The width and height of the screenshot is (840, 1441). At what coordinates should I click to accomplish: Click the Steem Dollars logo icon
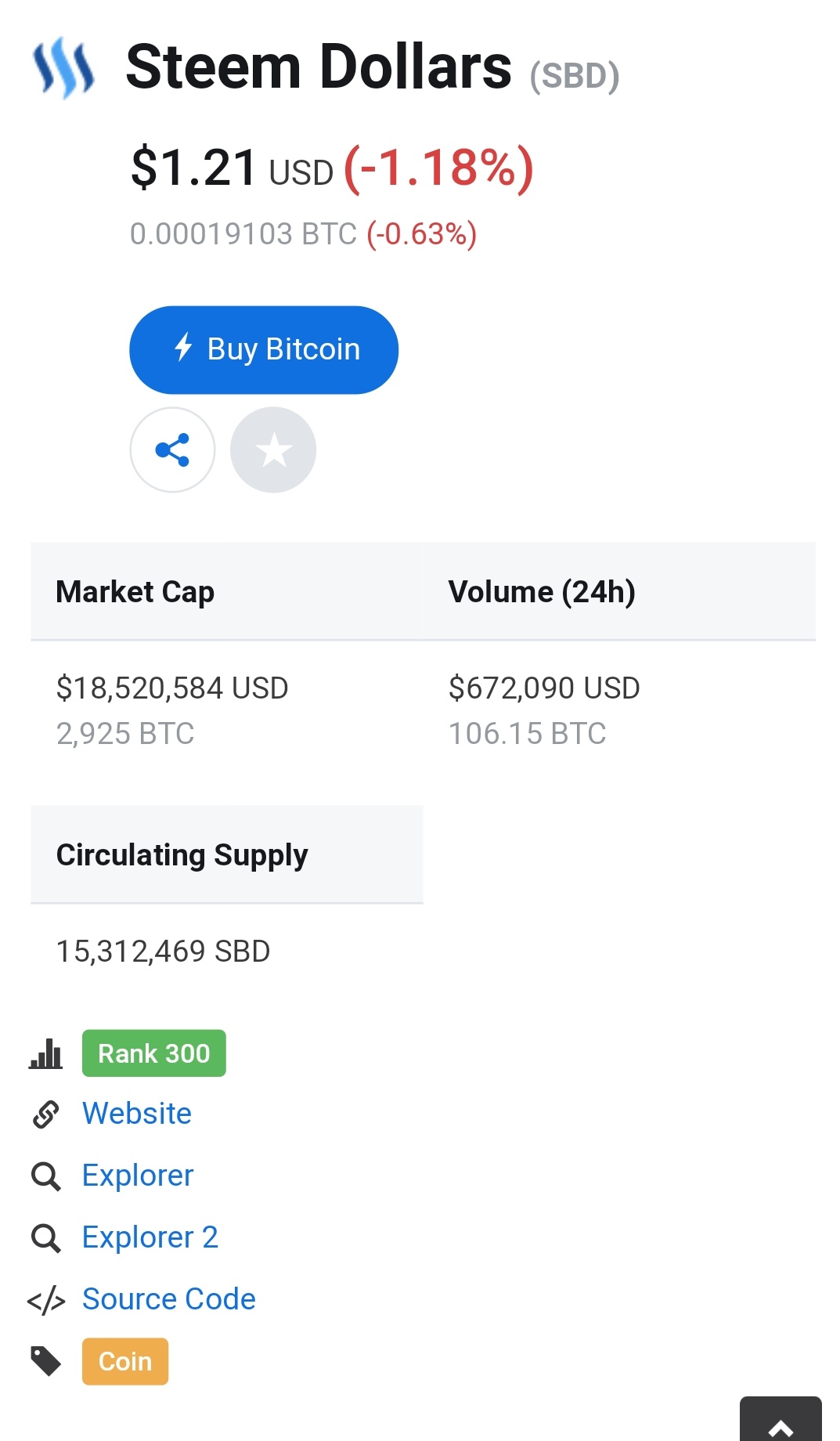(63, 68)
